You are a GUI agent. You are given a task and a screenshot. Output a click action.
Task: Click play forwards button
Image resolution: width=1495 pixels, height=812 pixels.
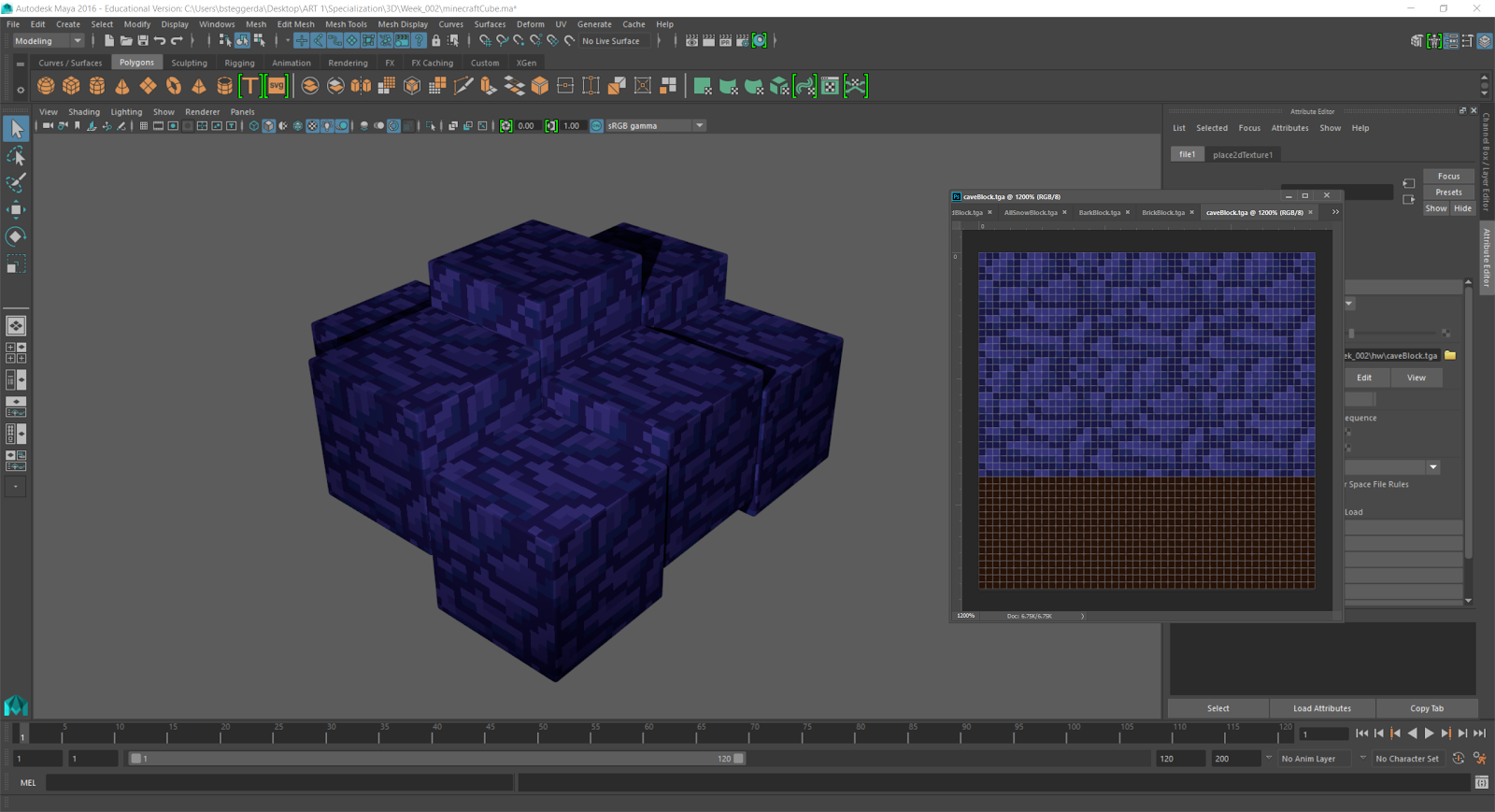pos(1429,734)
